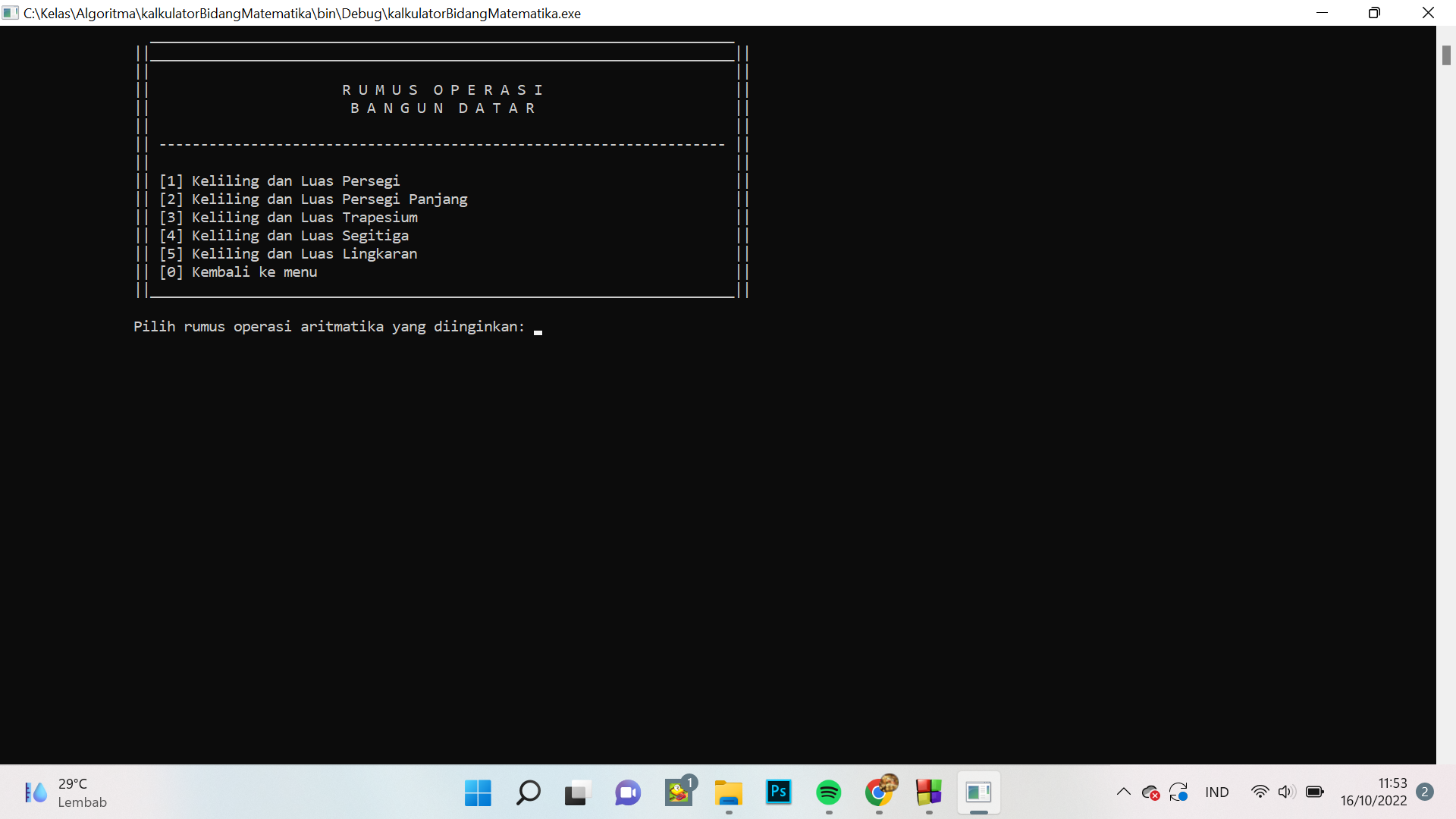Click the speaker volume tray icon
1456x819 pixels.
[1286, 792]
